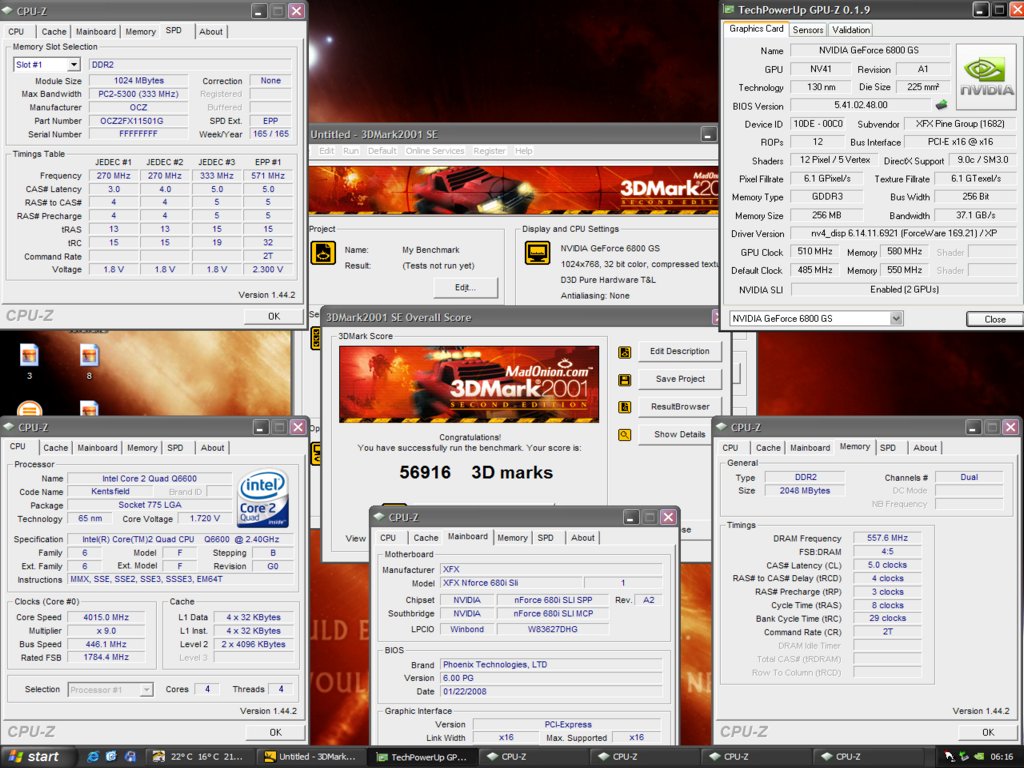Switch to Validation tab in GPU-Z
The height and width of the screenshot is (768, 1024).
click(850, 30)
